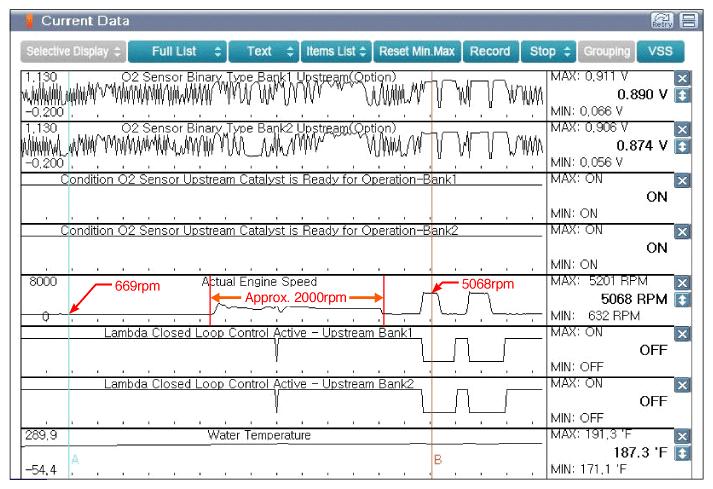Viewport: 713px width, 489px height.
Task: Toggle scale arrows for Actual Engine Speed
Action: [x=683, y=299]
